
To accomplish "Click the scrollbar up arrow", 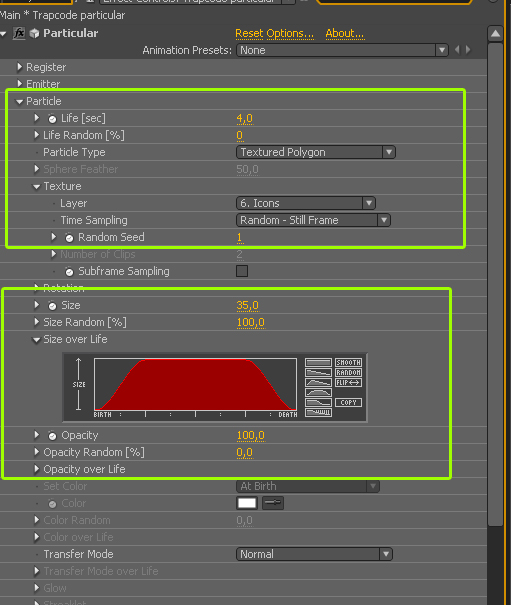I will tap(496, 34).
